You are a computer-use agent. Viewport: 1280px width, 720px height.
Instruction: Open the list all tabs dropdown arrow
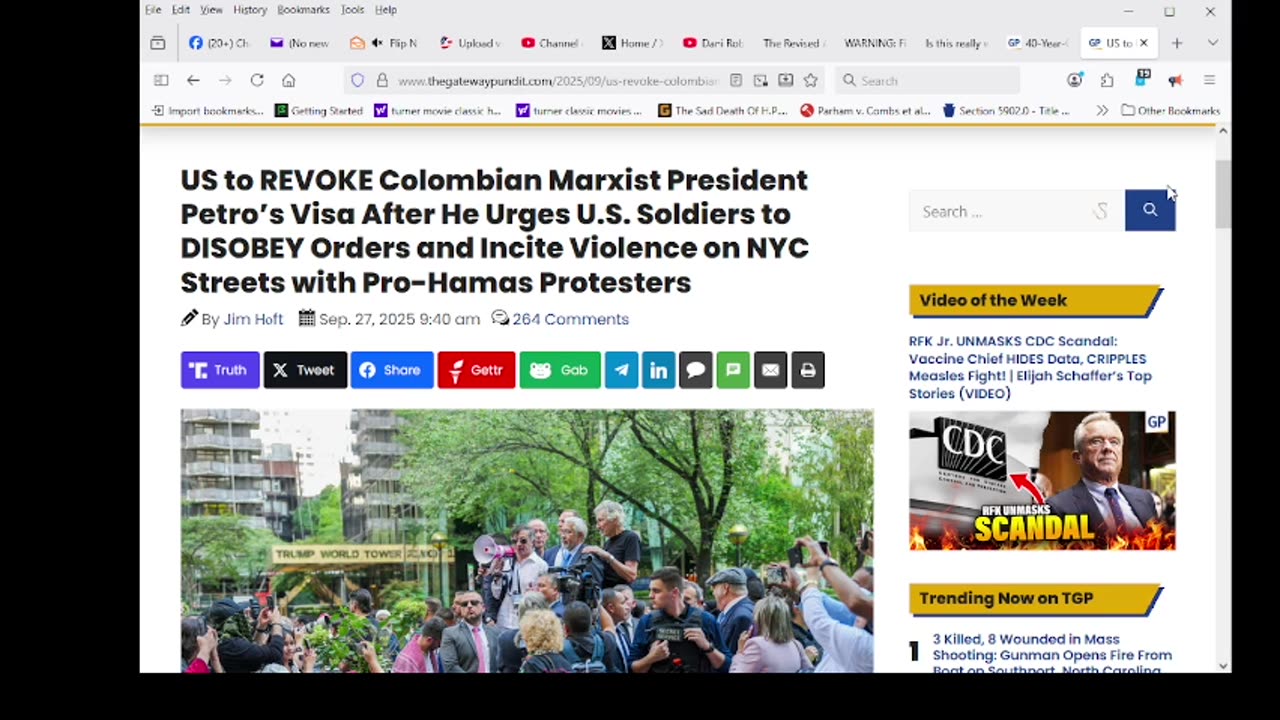1212,43
